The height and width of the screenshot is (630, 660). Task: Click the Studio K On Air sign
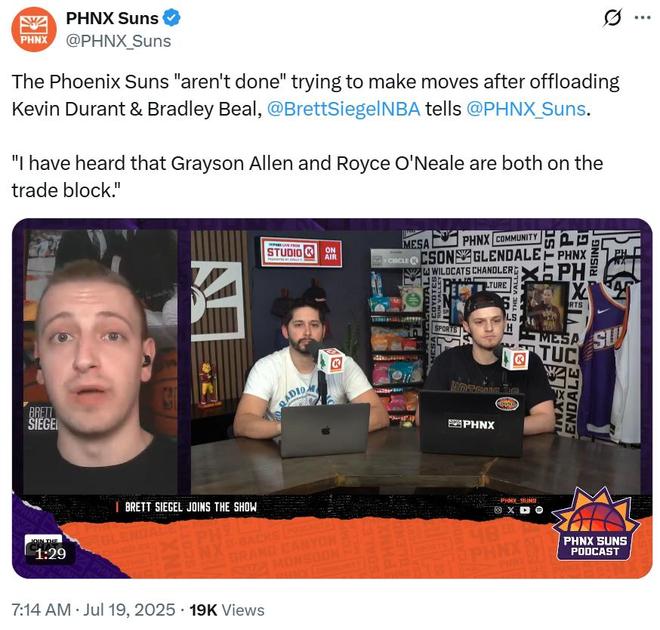(x=301, y=252)
